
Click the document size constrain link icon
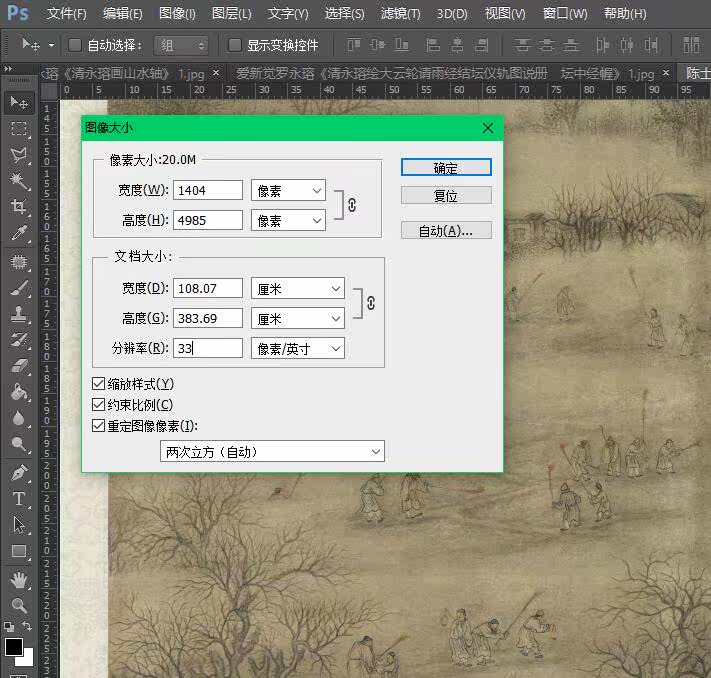coord(371,303)
